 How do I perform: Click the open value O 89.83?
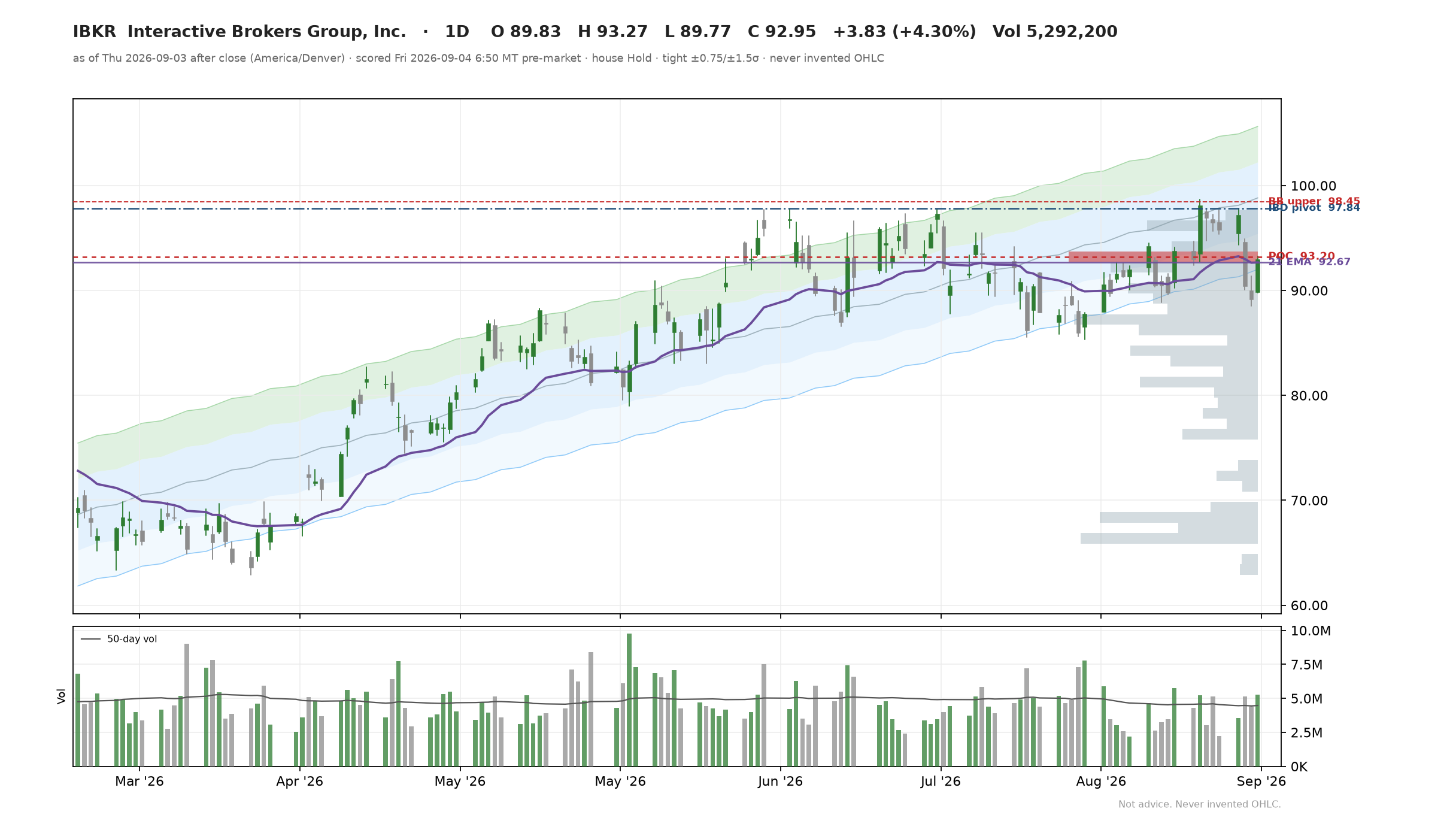pyautogui.click(x=526, y=32)
